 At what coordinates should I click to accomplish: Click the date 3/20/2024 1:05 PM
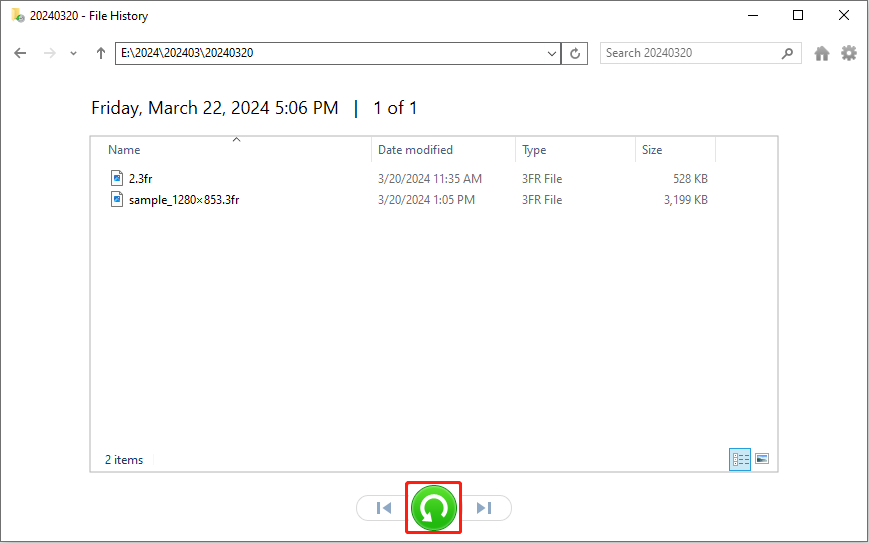coord(426,200)
